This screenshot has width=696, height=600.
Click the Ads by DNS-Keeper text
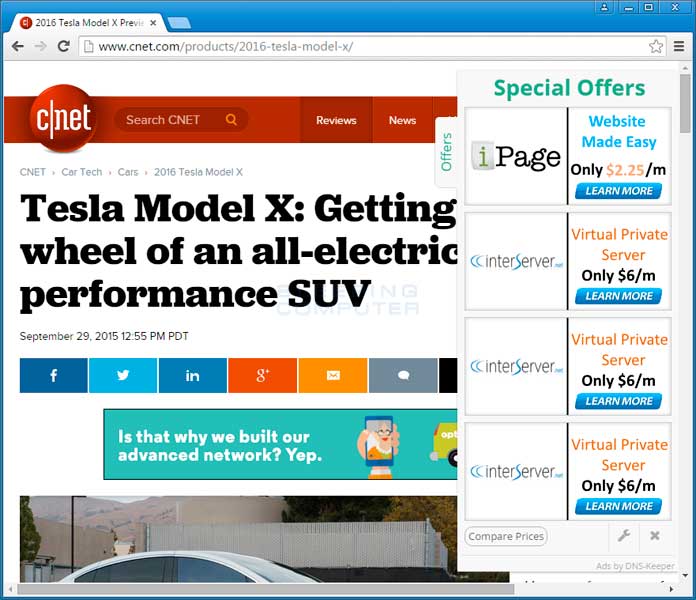click(x=635, y=566)
